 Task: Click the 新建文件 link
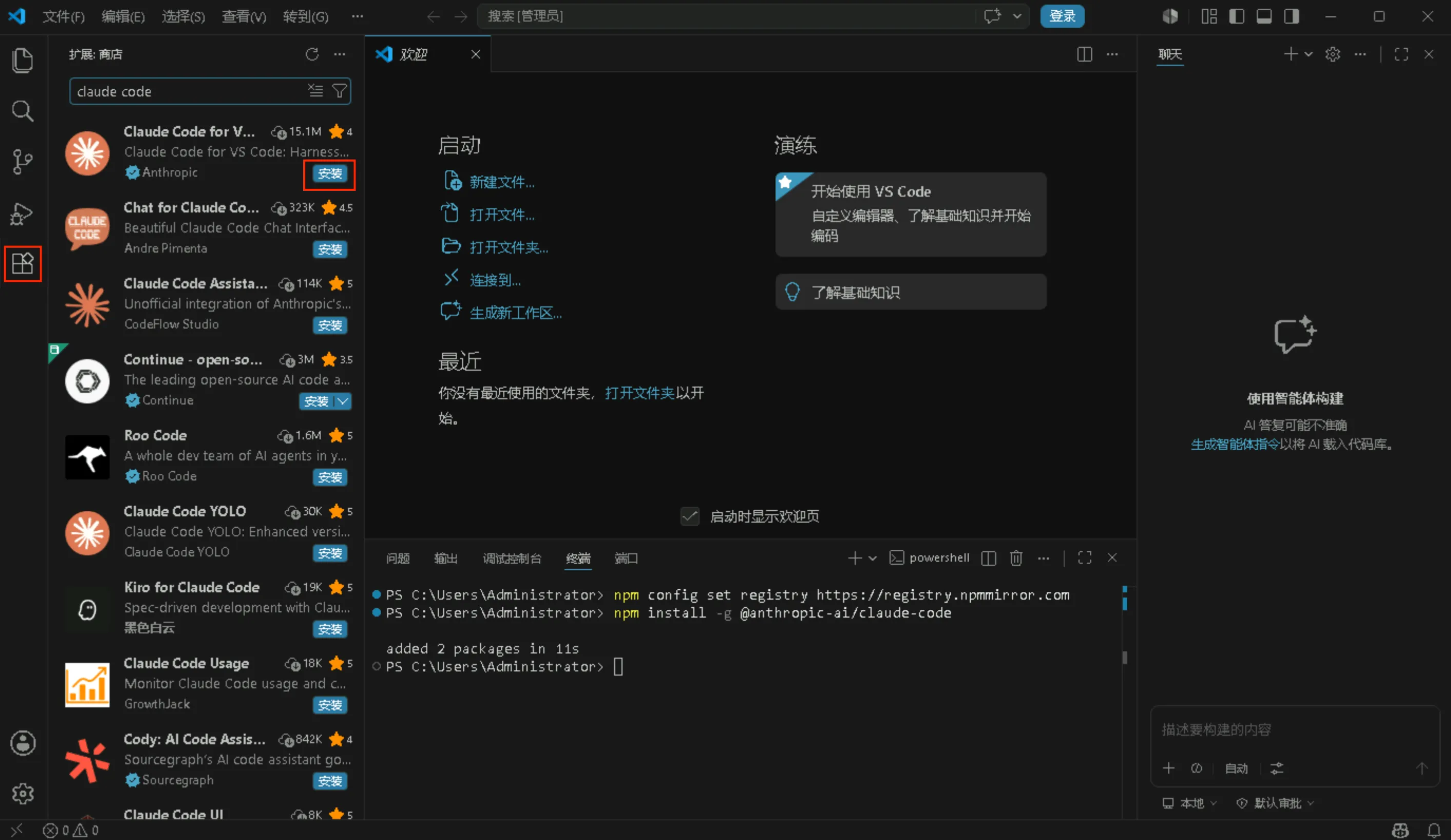(x=502, y=182)
